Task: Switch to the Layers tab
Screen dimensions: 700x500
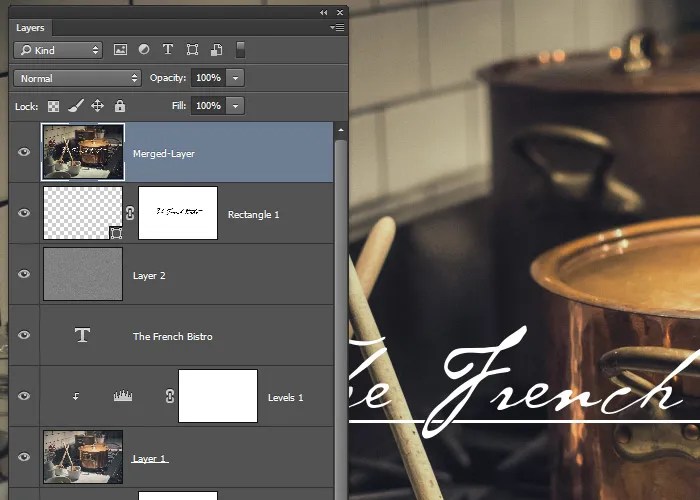Action: (30, 28)
